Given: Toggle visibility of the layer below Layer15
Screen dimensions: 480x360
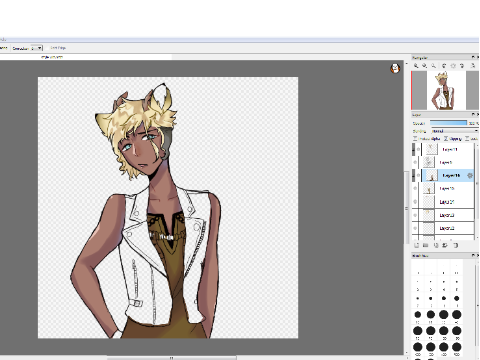Looking at the screenshot, I should pos(415,202).
